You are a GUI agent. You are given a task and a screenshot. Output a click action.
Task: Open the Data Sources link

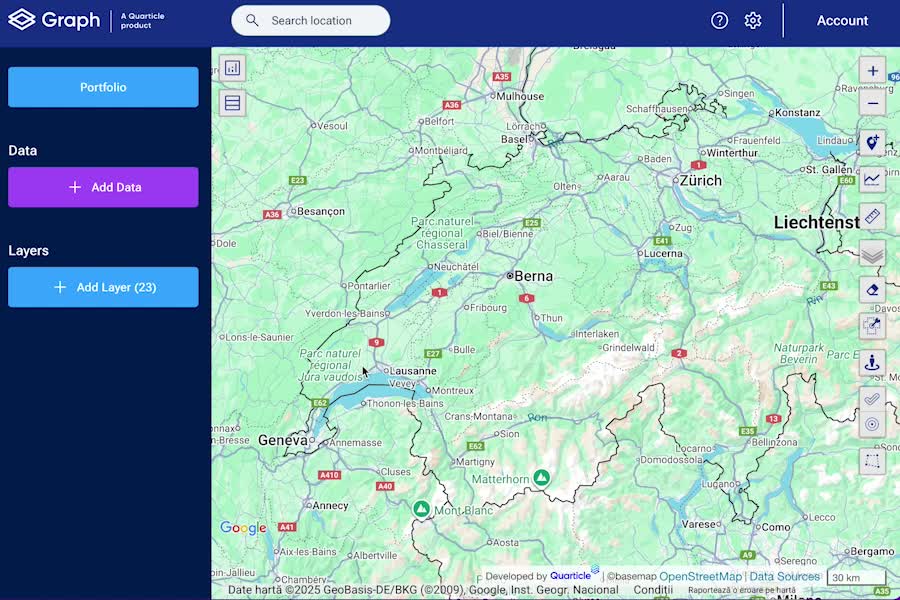(784, 576)
